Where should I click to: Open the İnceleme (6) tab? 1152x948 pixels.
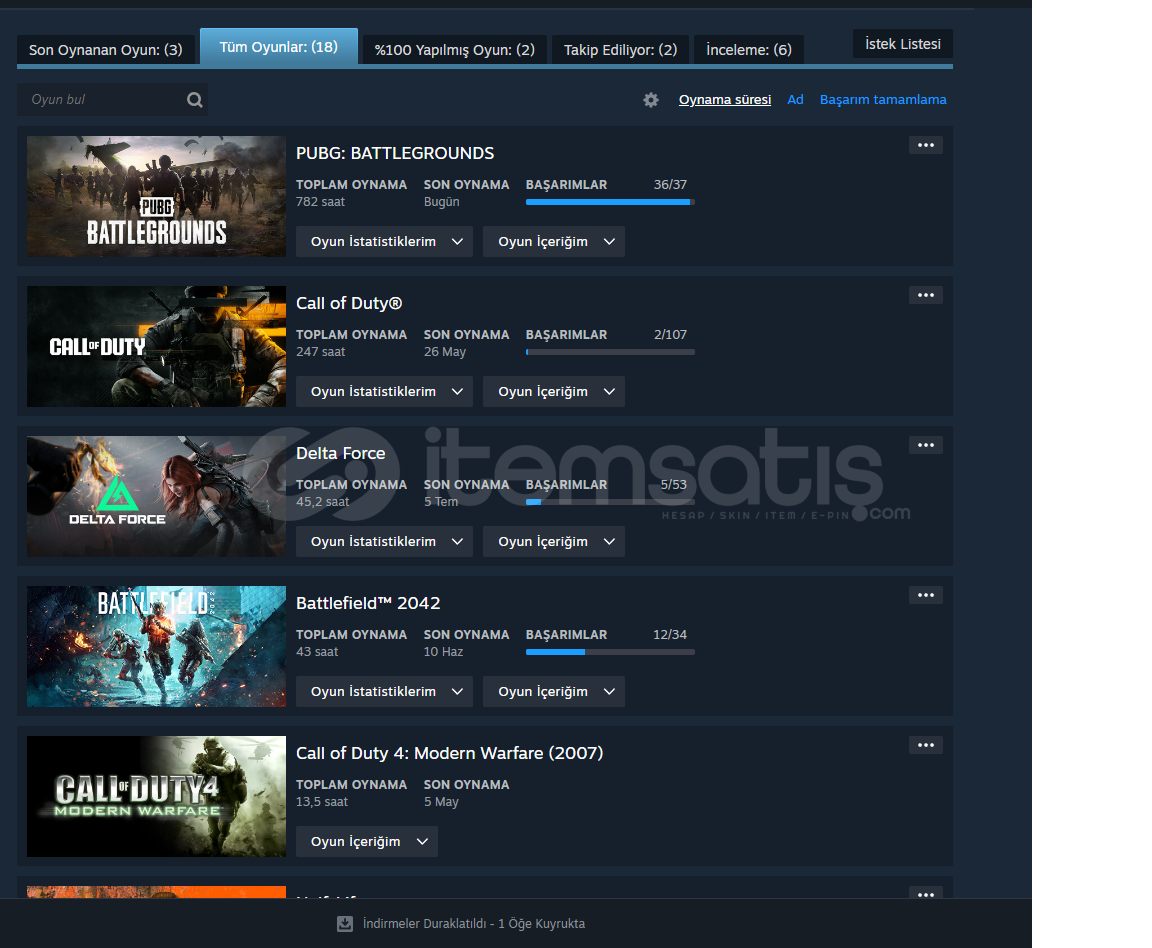(749, 50)
